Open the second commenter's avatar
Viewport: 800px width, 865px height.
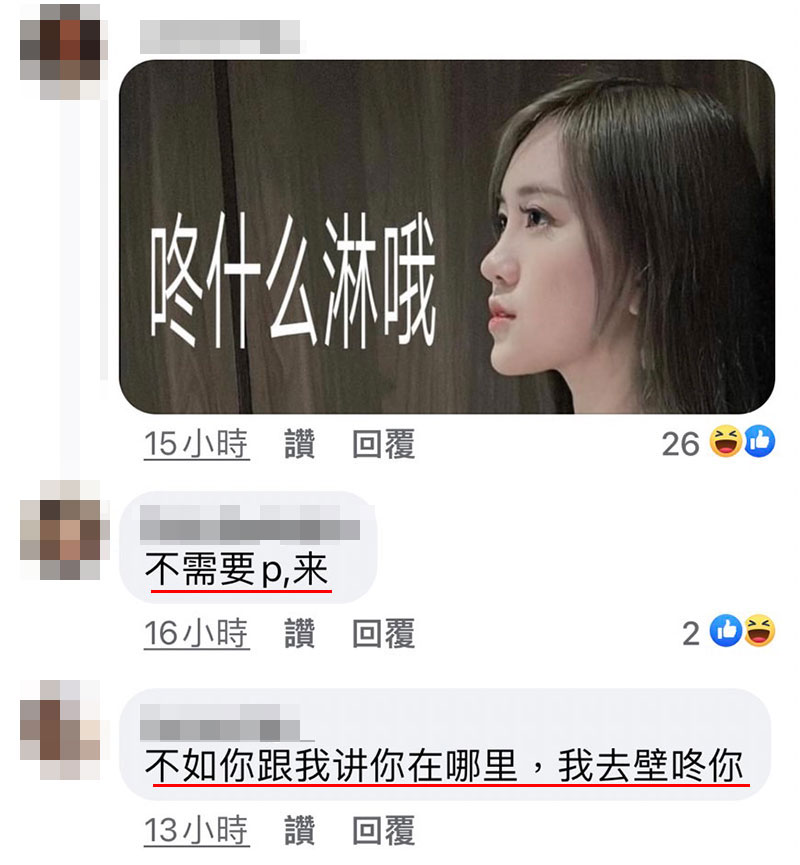click(61, 530)
